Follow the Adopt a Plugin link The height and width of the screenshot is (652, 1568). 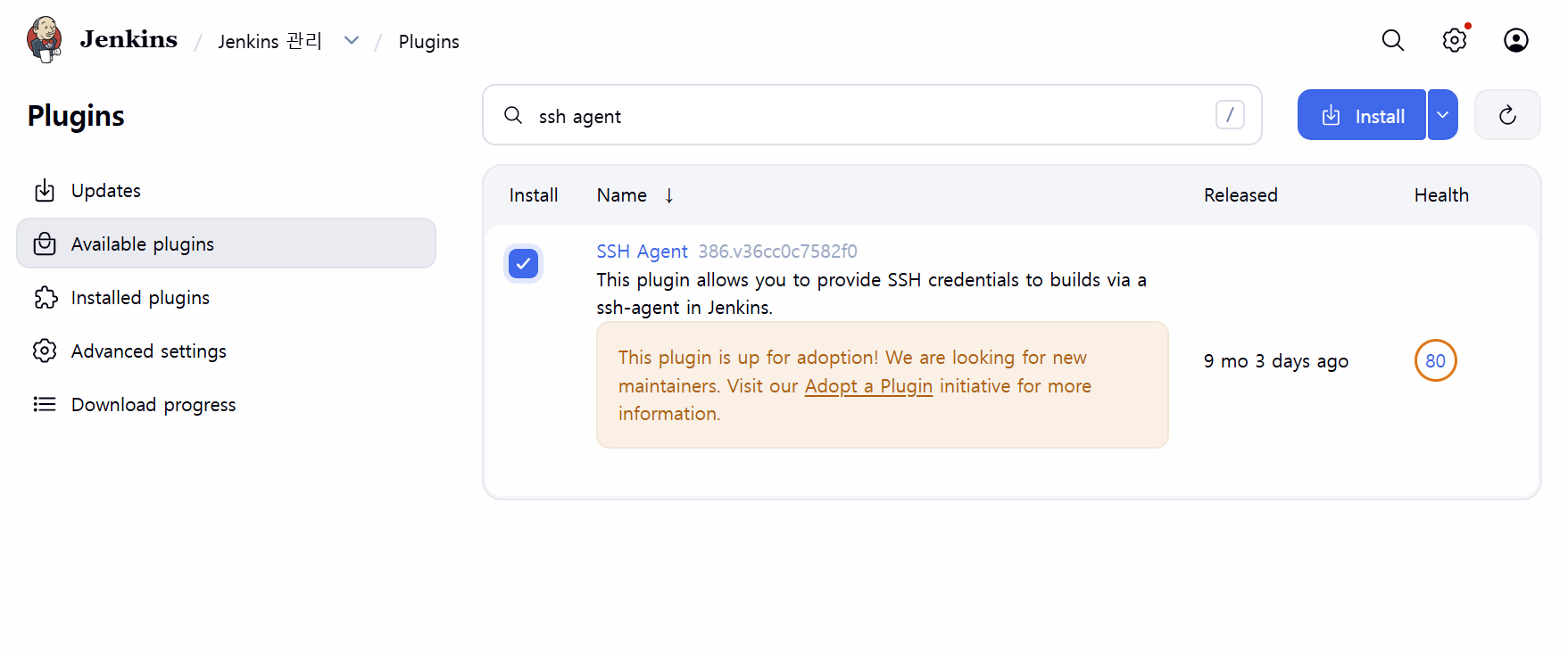point(868,386)
